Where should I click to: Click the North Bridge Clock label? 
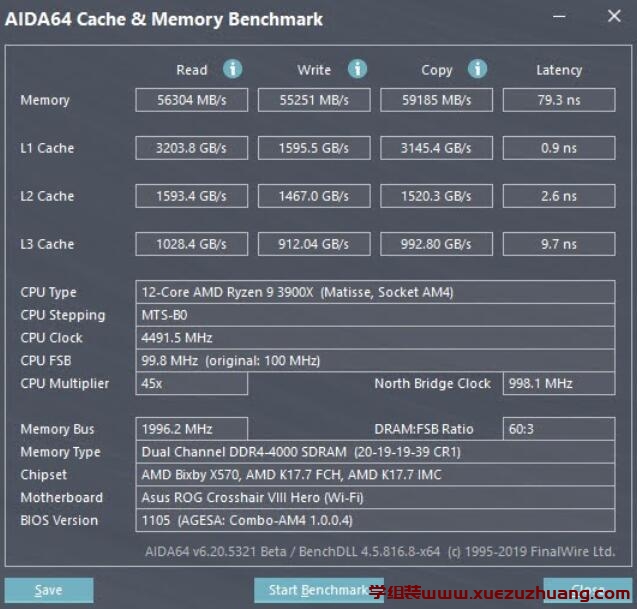coord(433,384)
